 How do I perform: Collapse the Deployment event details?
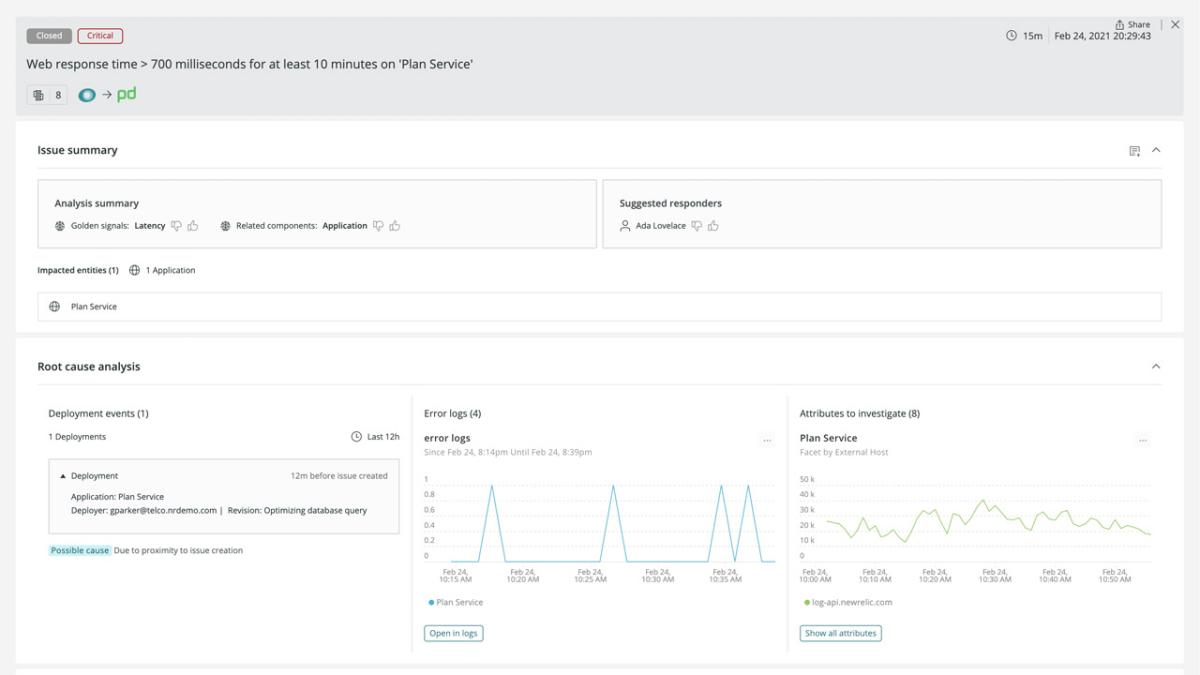[x=63, y=476]
